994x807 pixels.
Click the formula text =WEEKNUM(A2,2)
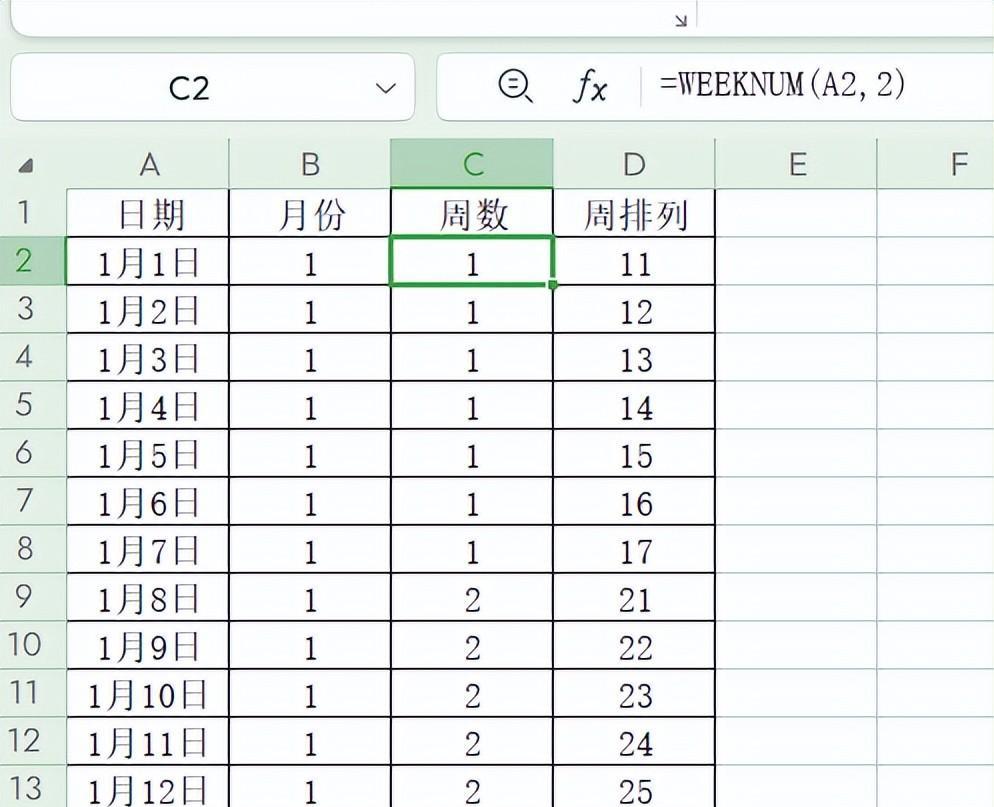(782, 84)
